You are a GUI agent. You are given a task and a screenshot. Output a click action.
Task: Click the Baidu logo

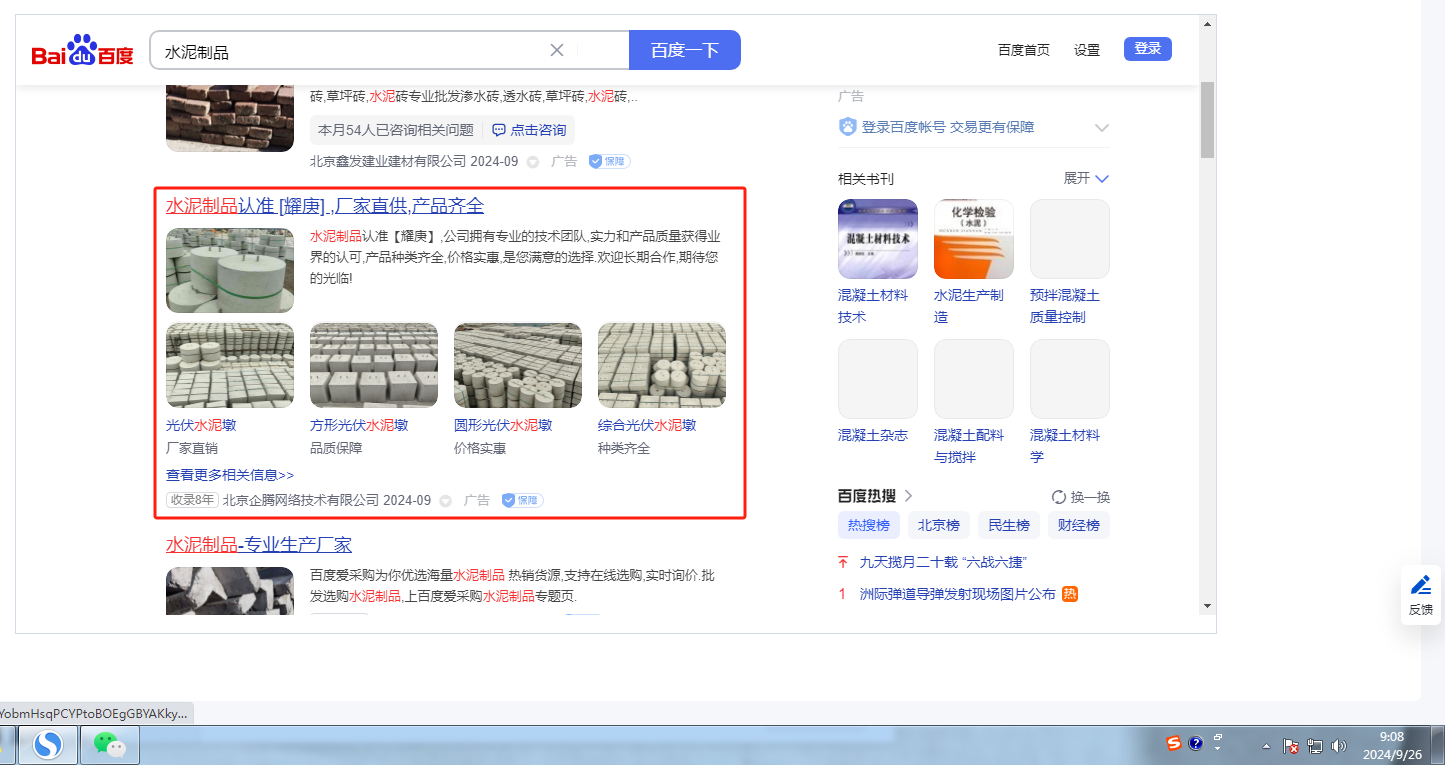tap(82, 50)
